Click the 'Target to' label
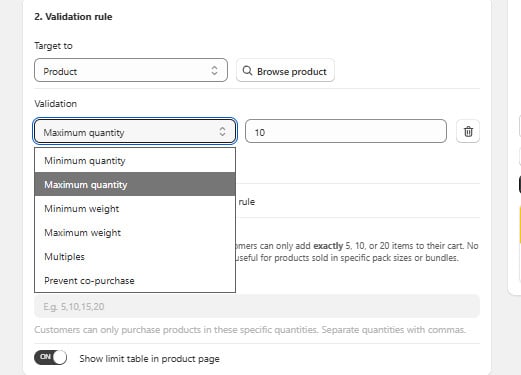 pos(53,46)
